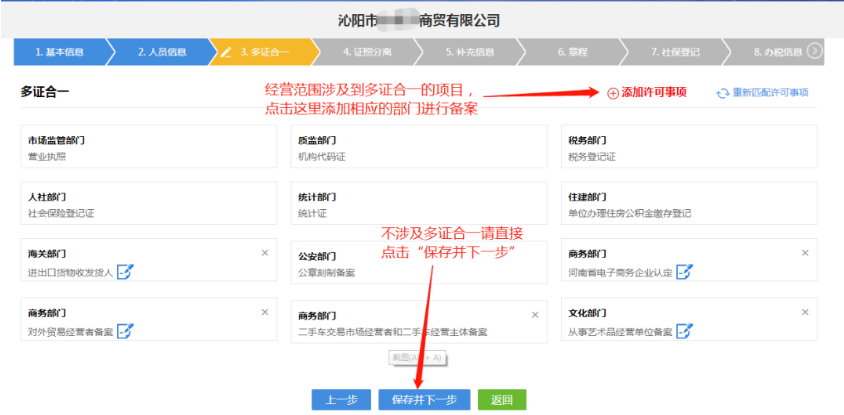Remove the 海关部门 card with X
Screen dimensions: 844x415
pos(264,253)
